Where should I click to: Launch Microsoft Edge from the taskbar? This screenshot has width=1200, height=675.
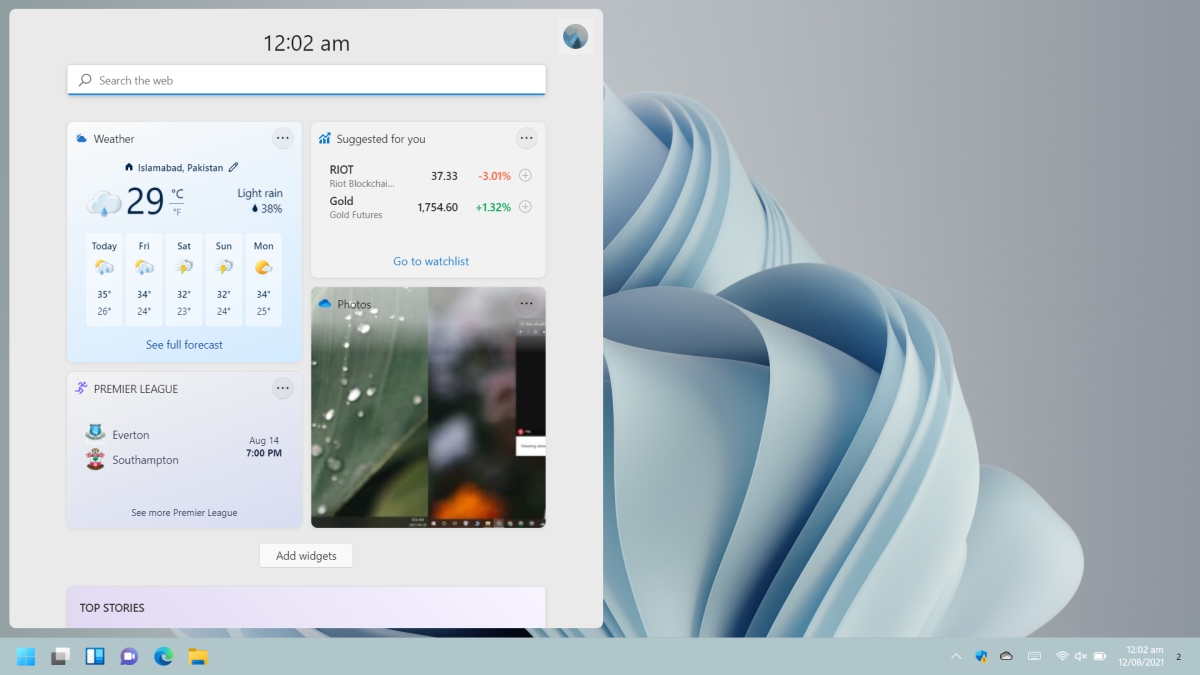(162, 657)
